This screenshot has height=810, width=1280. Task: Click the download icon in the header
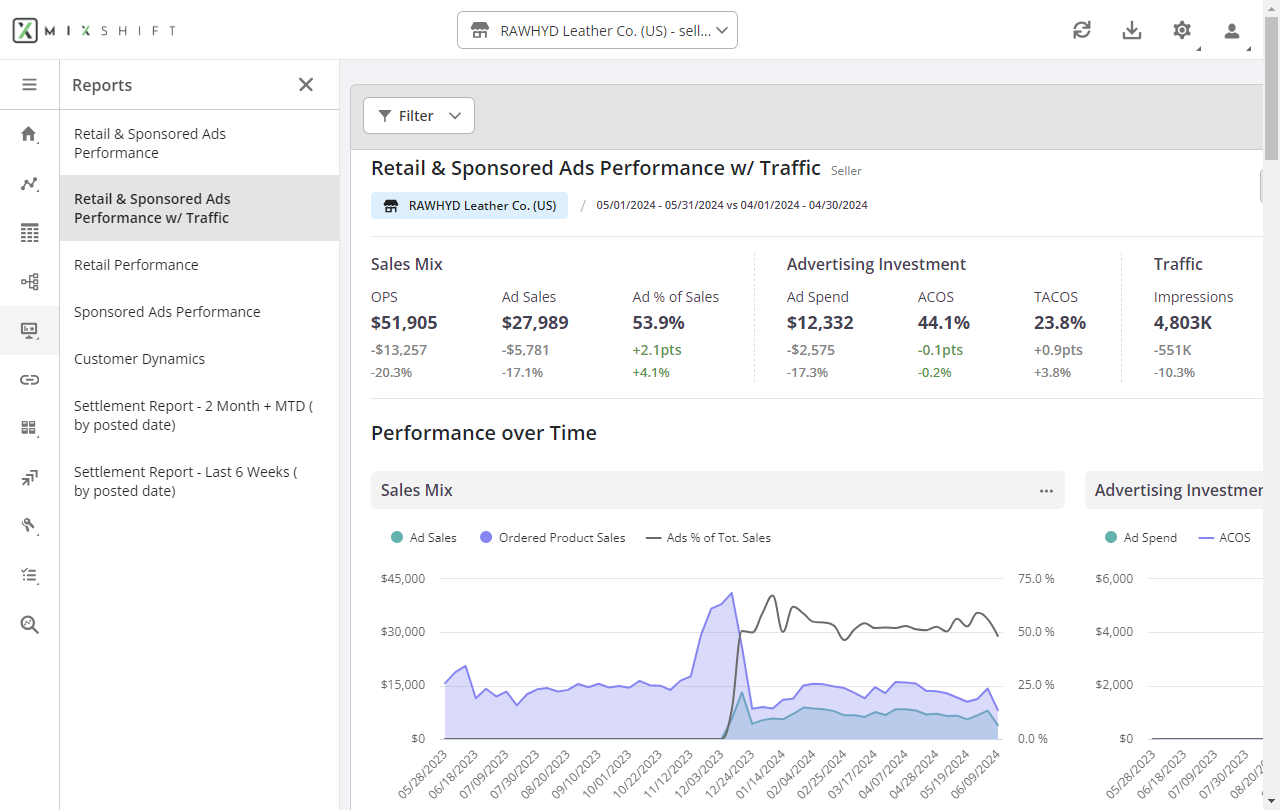click(1132, 30)
